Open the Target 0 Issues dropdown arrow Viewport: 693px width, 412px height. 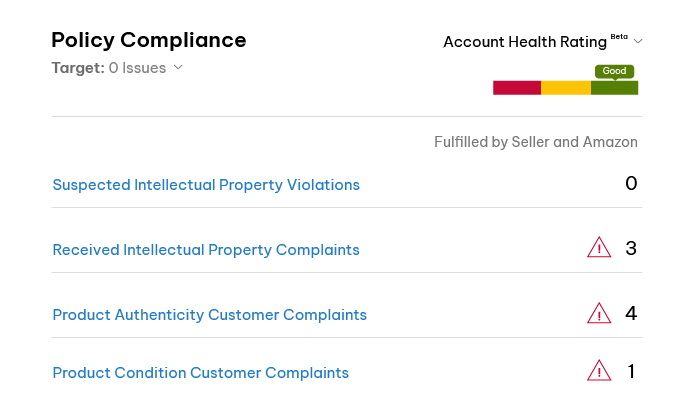tap(178, 67)
